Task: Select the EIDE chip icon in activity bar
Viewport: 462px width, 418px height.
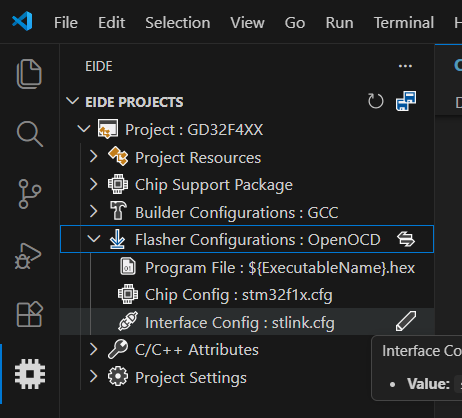Action: point(30,374)
